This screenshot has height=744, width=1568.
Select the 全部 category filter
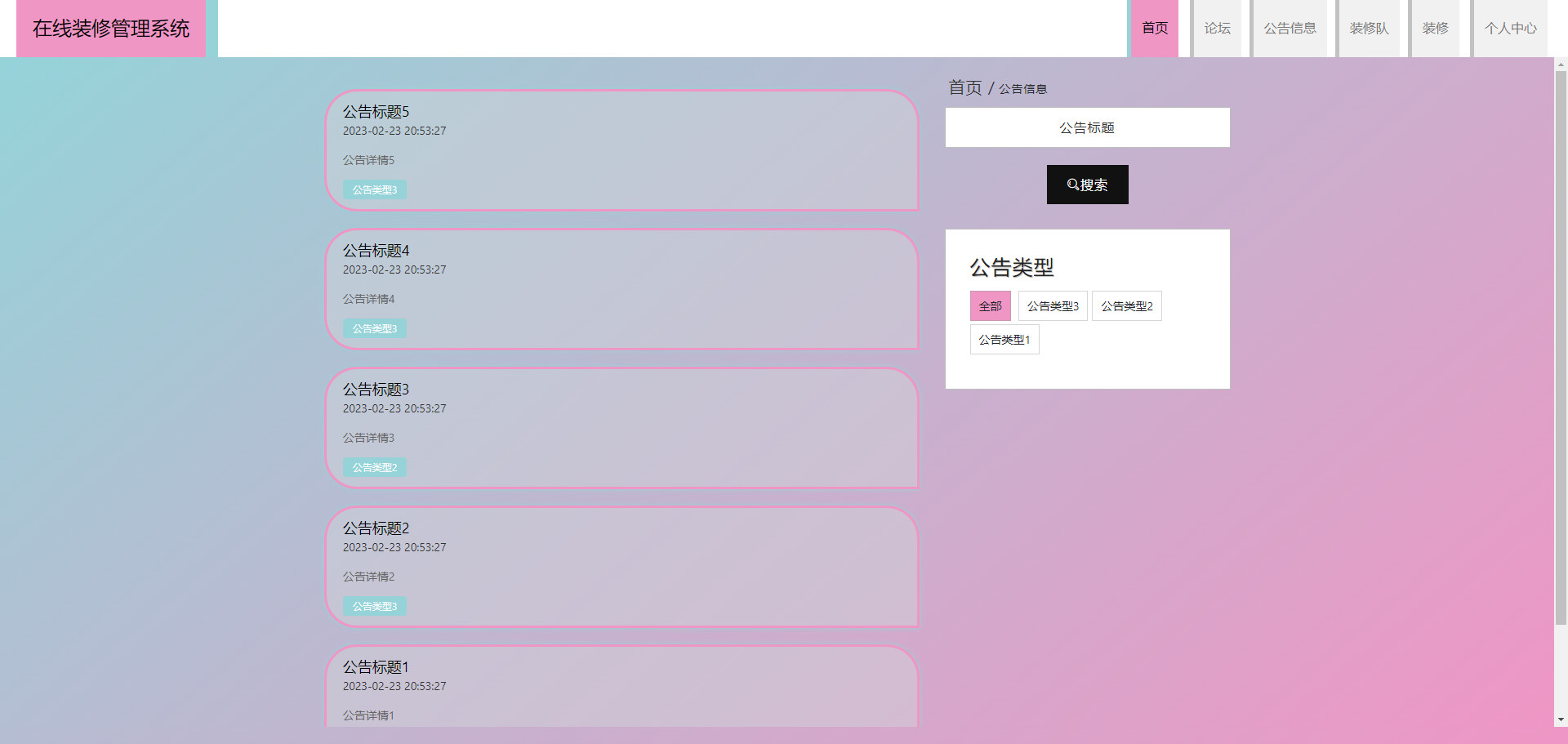990,306
